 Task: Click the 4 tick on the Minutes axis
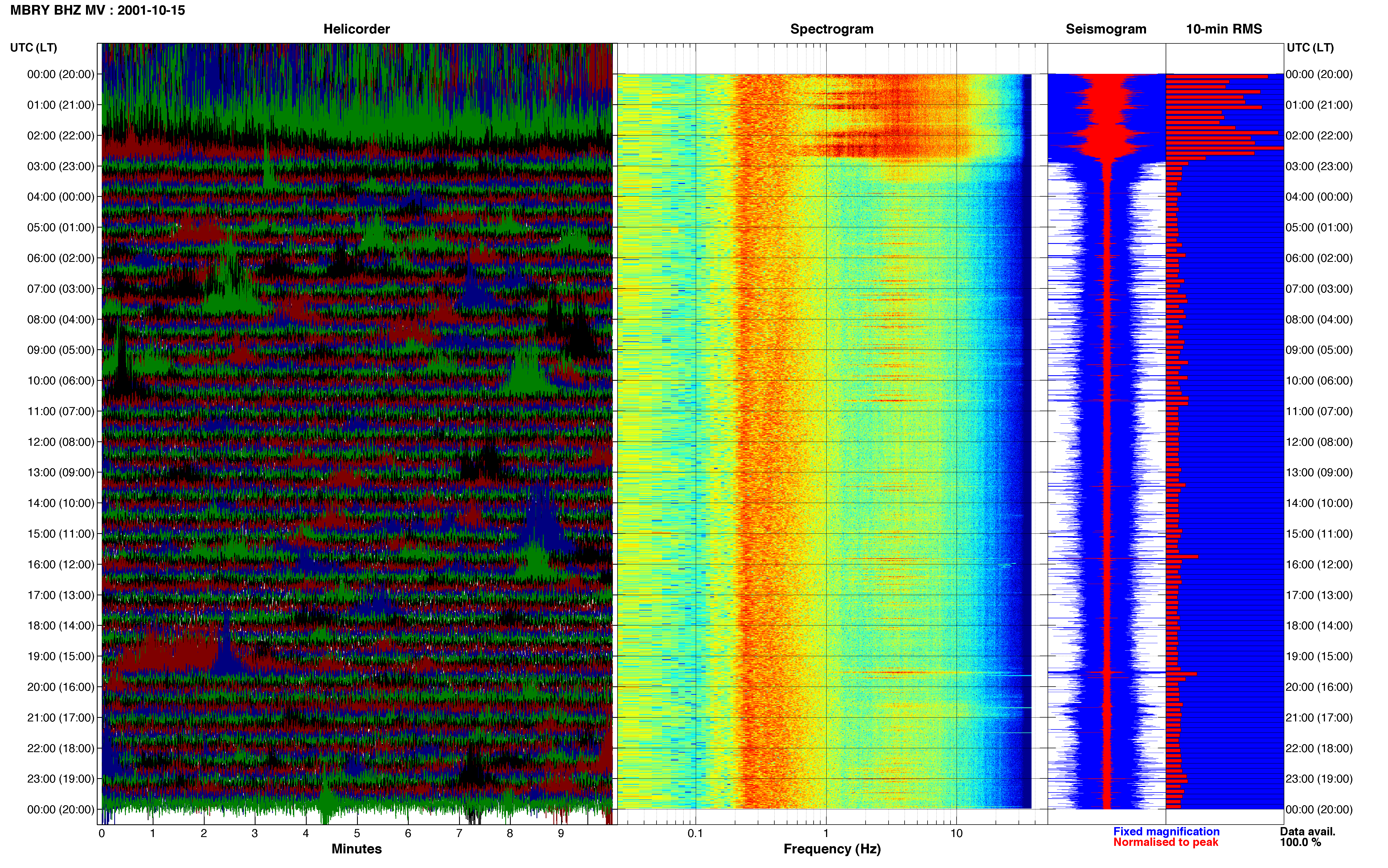click(306, 833)
